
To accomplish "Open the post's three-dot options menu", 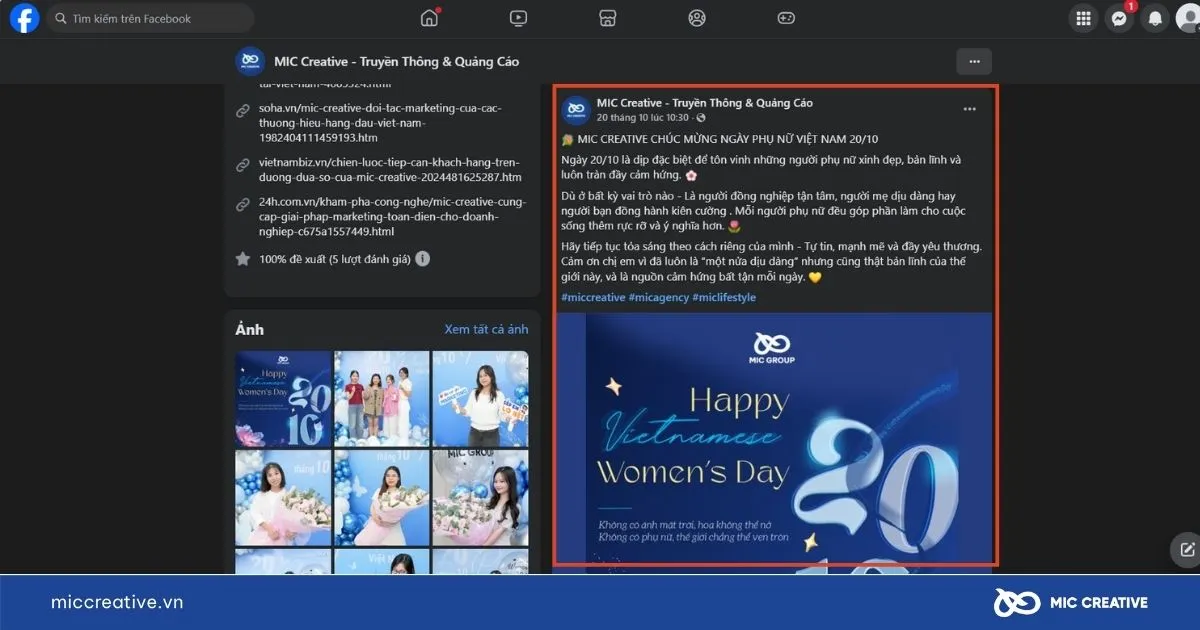I will [968, 109].
